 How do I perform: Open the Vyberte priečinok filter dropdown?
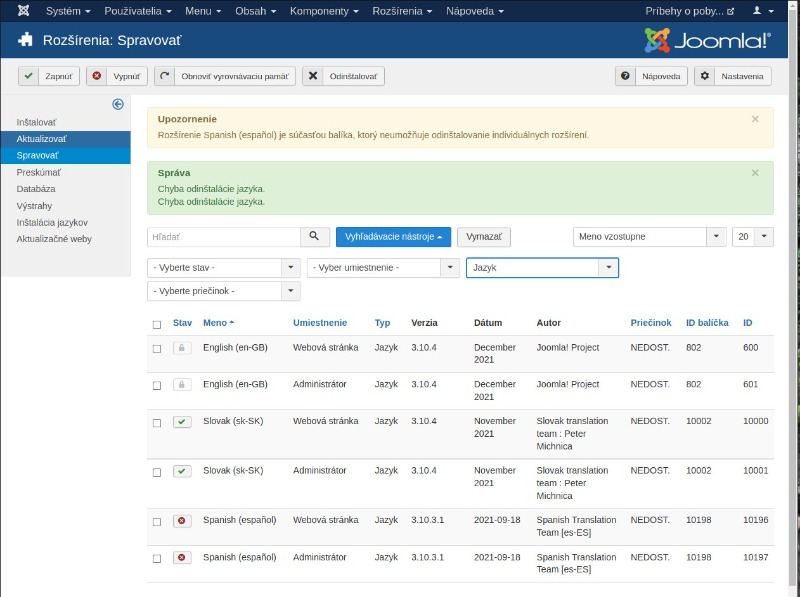coord(223,291)
